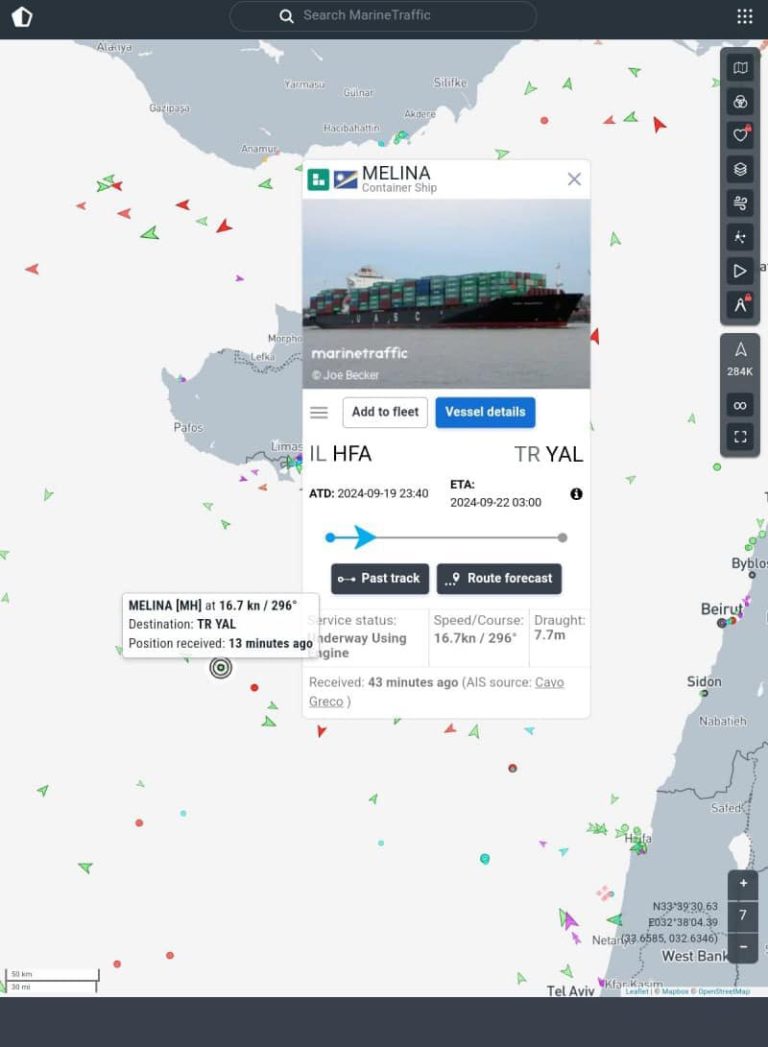Select the MELINA target marker on map
Image resolution: width=768 pixels, height=1047 pixels.
[x=220, y=667]
